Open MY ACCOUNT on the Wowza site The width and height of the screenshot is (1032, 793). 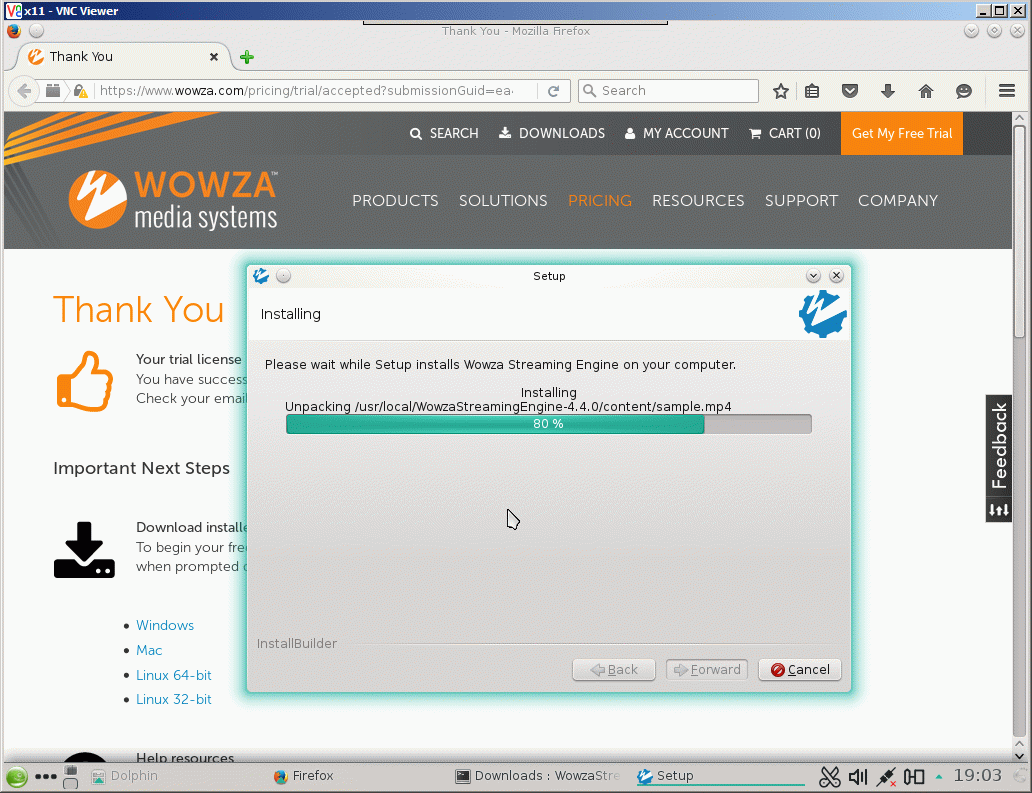[676, 134]
